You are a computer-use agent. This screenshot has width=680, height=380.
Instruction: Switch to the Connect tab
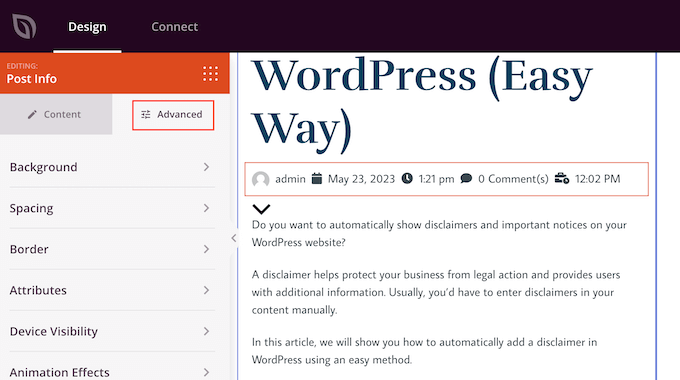click(174, 27)
